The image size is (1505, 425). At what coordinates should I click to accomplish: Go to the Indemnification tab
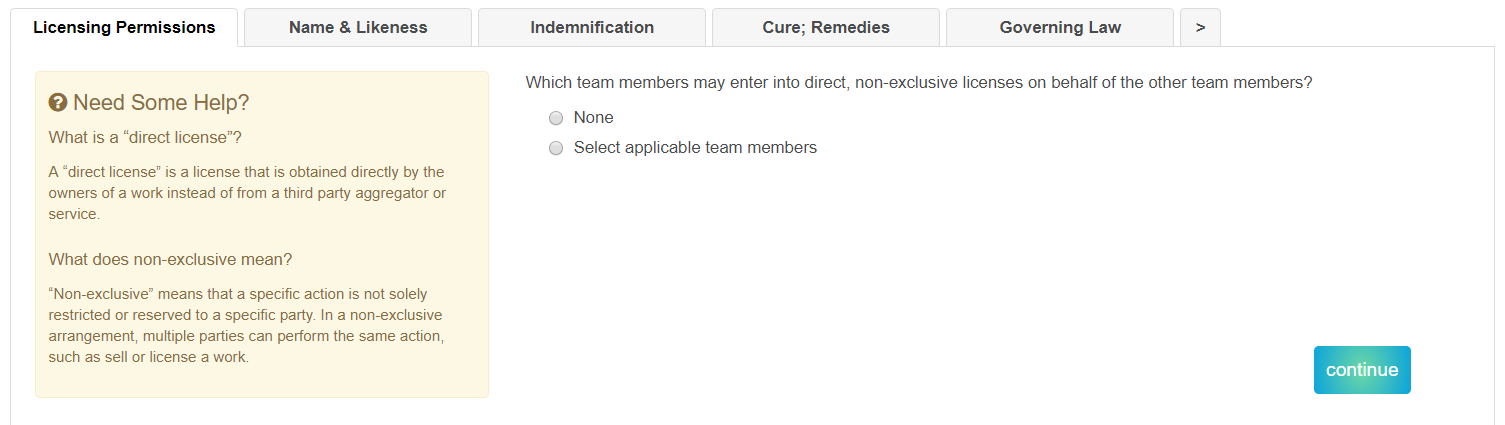[x=592, y=27]
